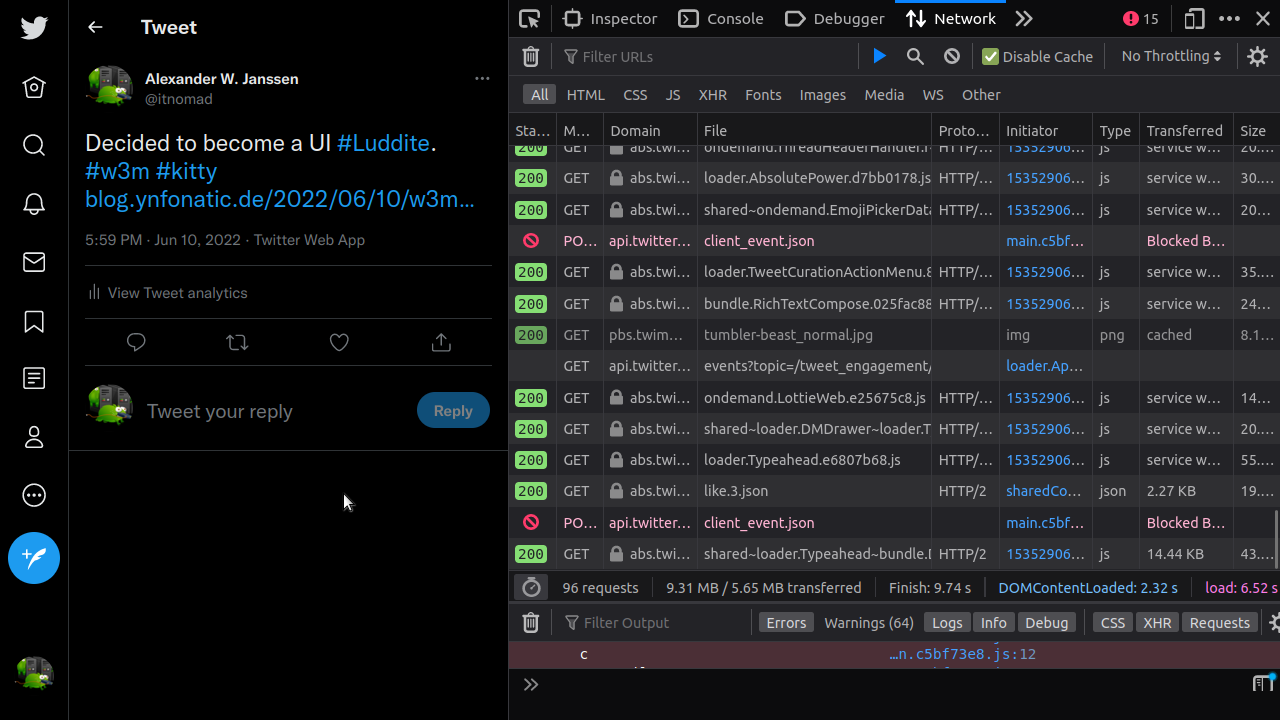Reply to tweet via speech bubble icon
Image resolution: width=1280 pixels, height=720 pixels.
pos(136,342)
